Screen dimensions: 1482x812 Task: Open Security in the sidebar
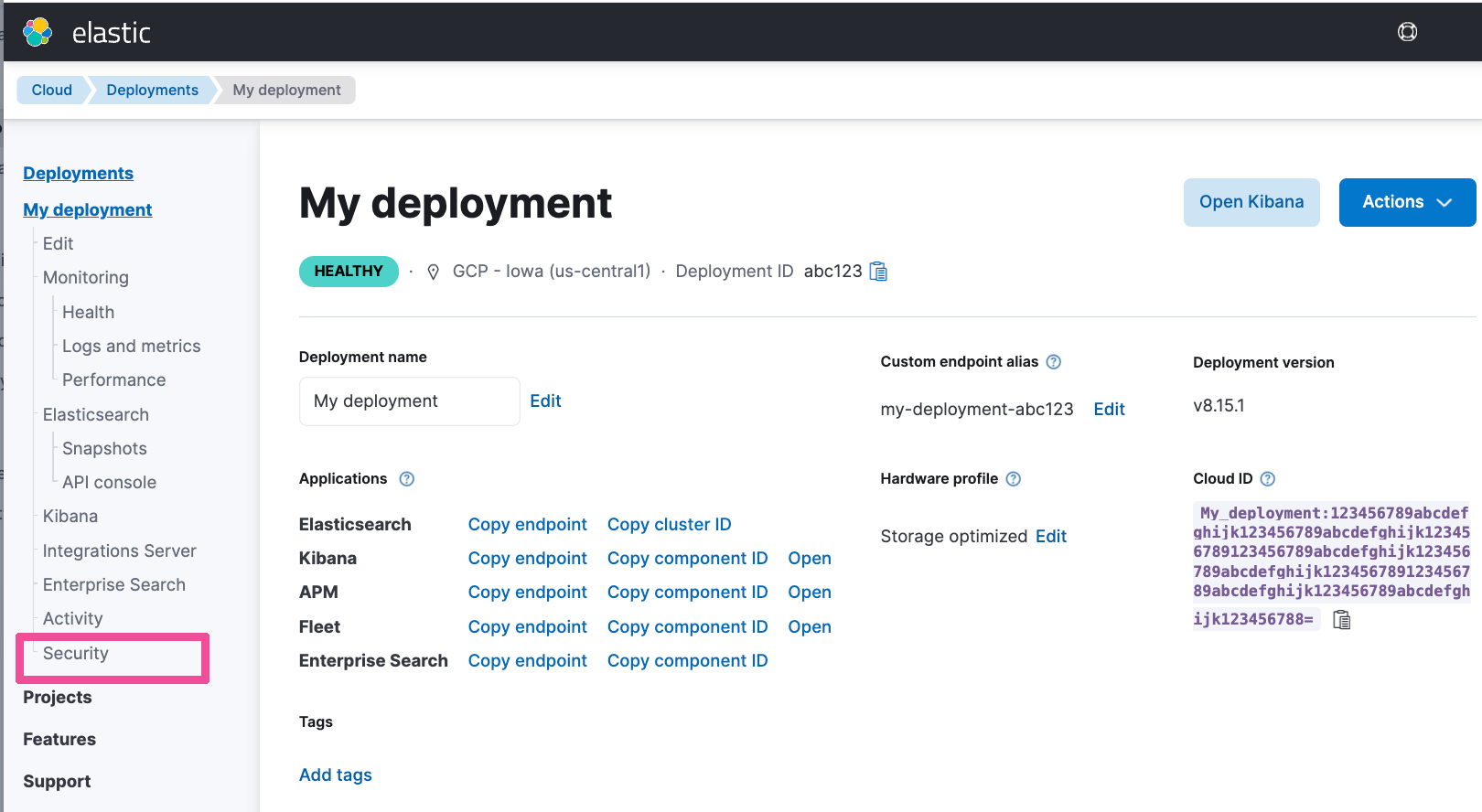(x=75, y=654)
